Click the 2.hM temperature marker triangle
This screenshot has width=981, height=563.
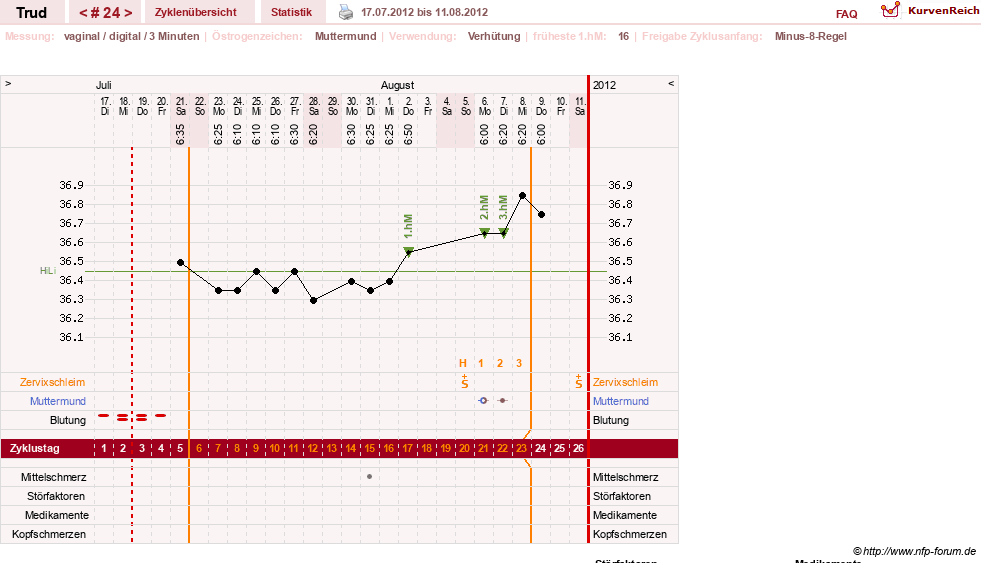click(484, 233)
